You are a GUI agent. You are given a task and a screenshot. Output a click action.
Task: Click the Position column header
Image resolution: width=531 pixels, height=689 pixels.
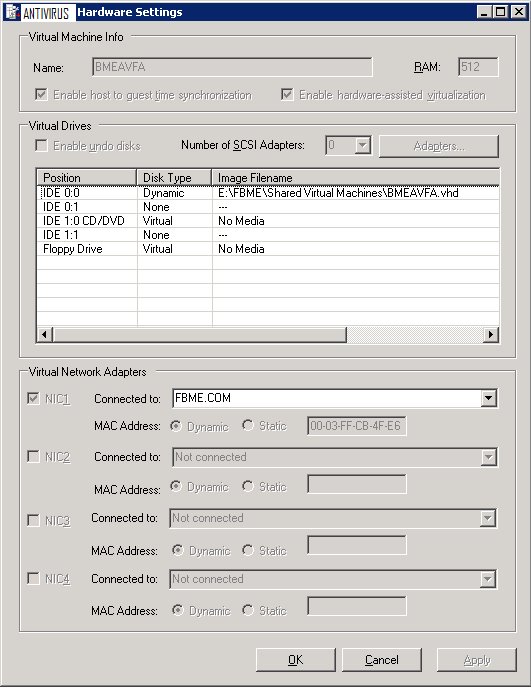87,178
